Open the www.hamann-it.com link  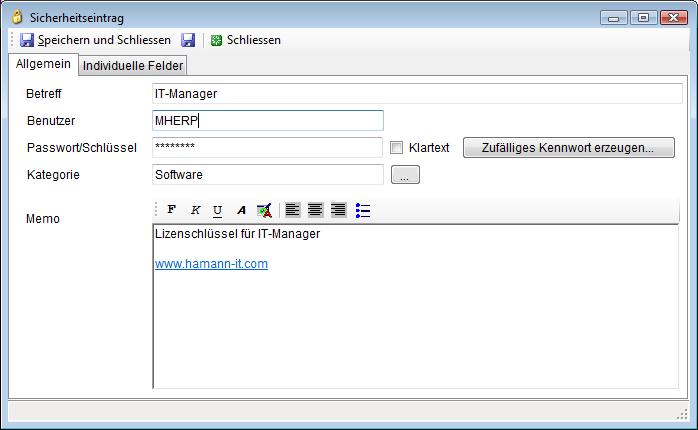pos(211,264)
